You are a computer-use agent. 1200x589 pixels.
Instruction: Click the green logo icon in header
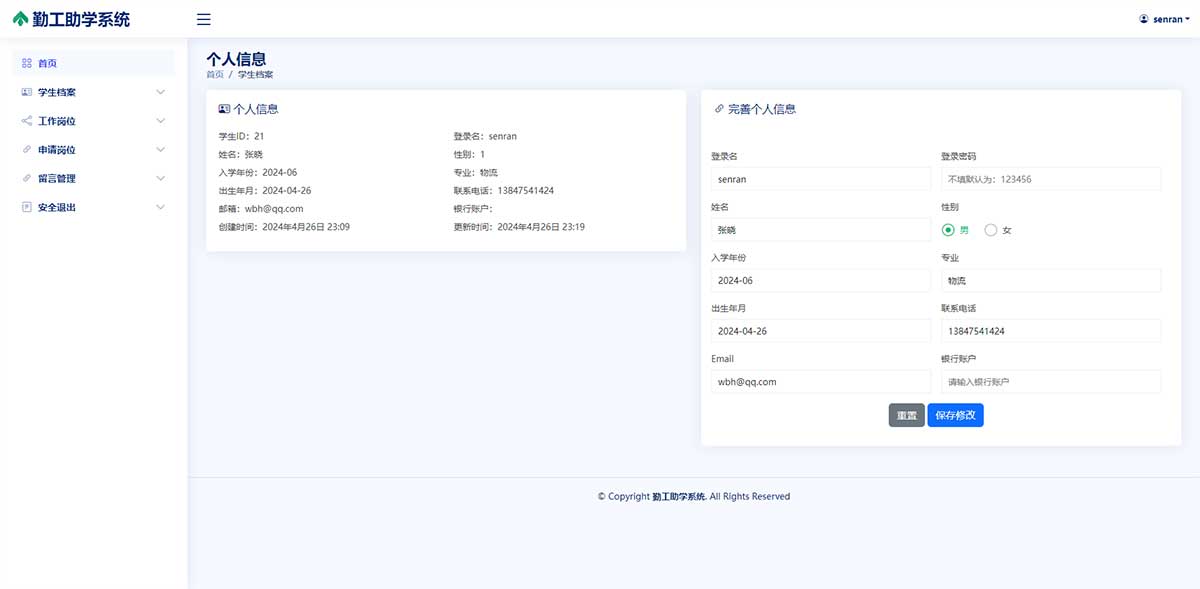(x=21, y=19)
